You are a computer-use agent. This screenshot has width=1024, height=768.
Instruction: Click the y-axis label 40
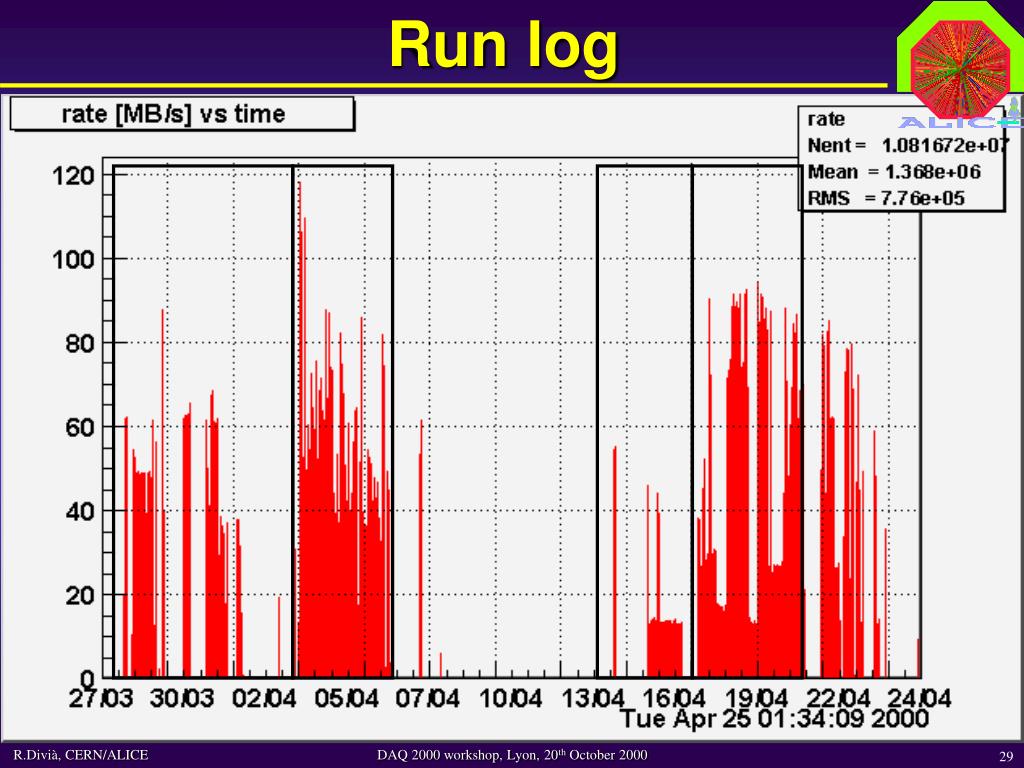point(80,511)
